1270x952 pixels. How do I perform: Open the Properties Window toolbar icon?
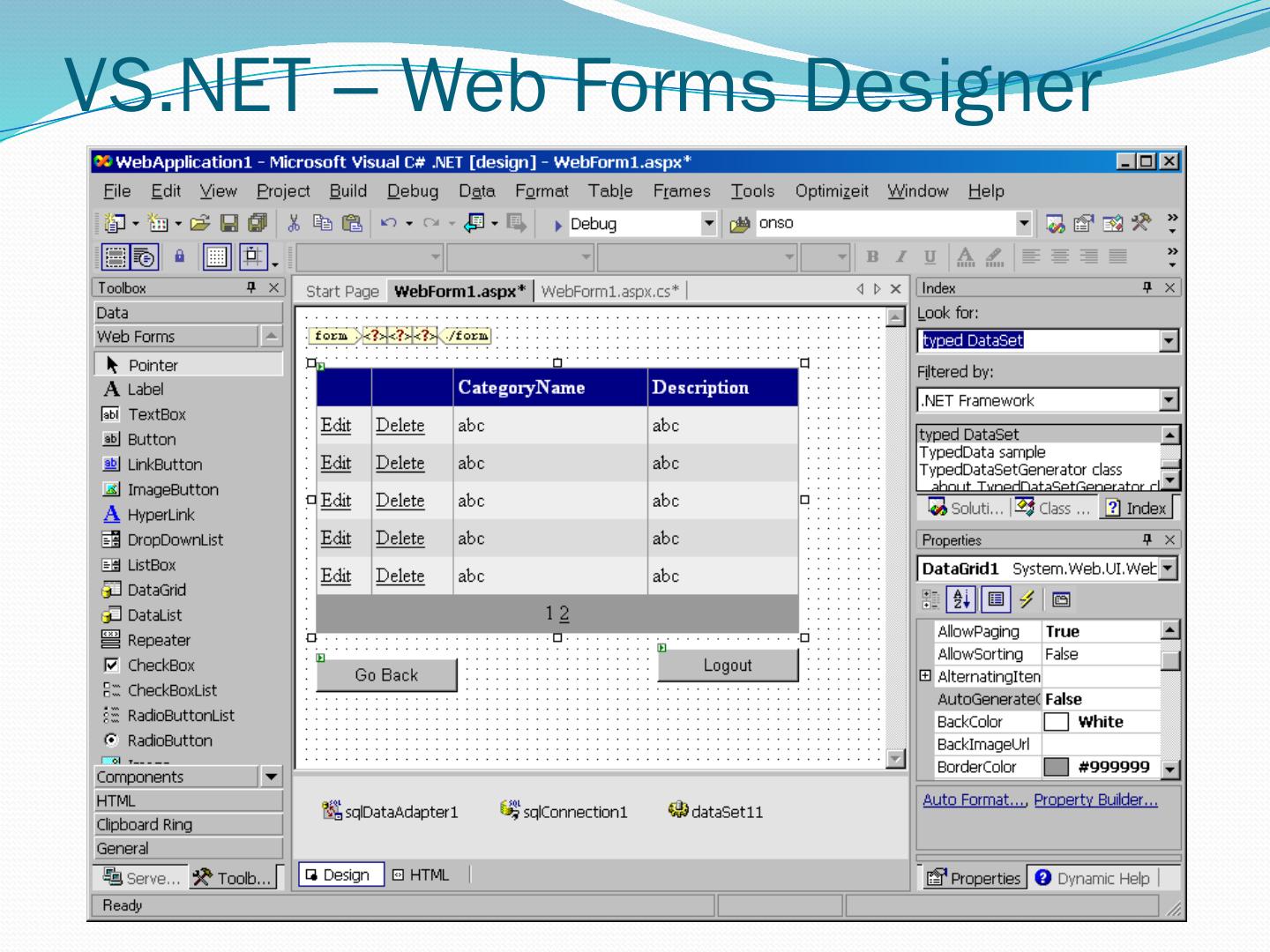pyautogui.click(x=1083, y=224)
